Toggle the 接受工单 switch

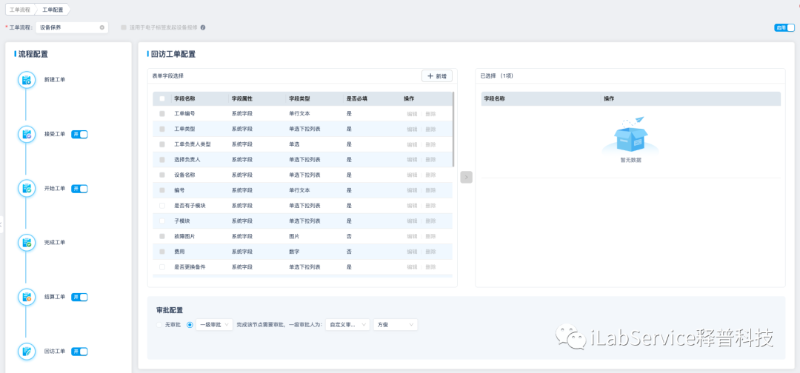(80, 134)
